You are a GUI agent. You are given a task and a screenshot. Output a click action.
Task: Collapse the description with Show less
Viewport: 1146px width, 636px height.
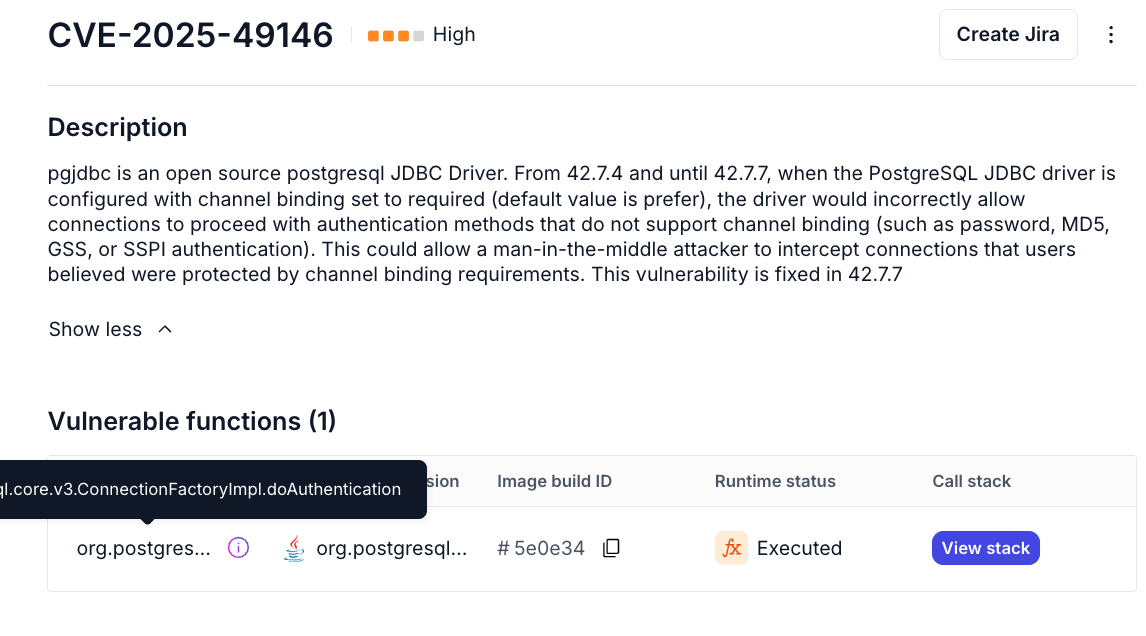tap(110, 329)
